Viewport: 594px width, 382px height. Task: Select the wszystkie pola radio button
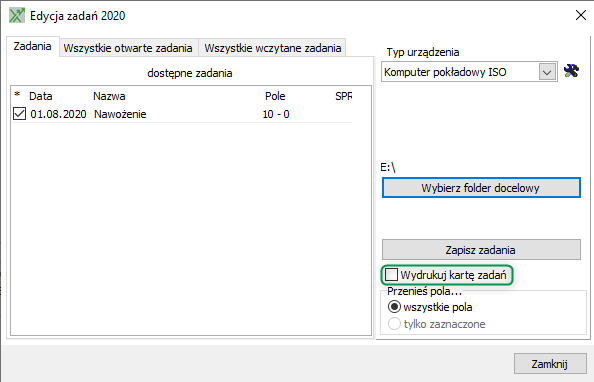(x=394, y=307)
